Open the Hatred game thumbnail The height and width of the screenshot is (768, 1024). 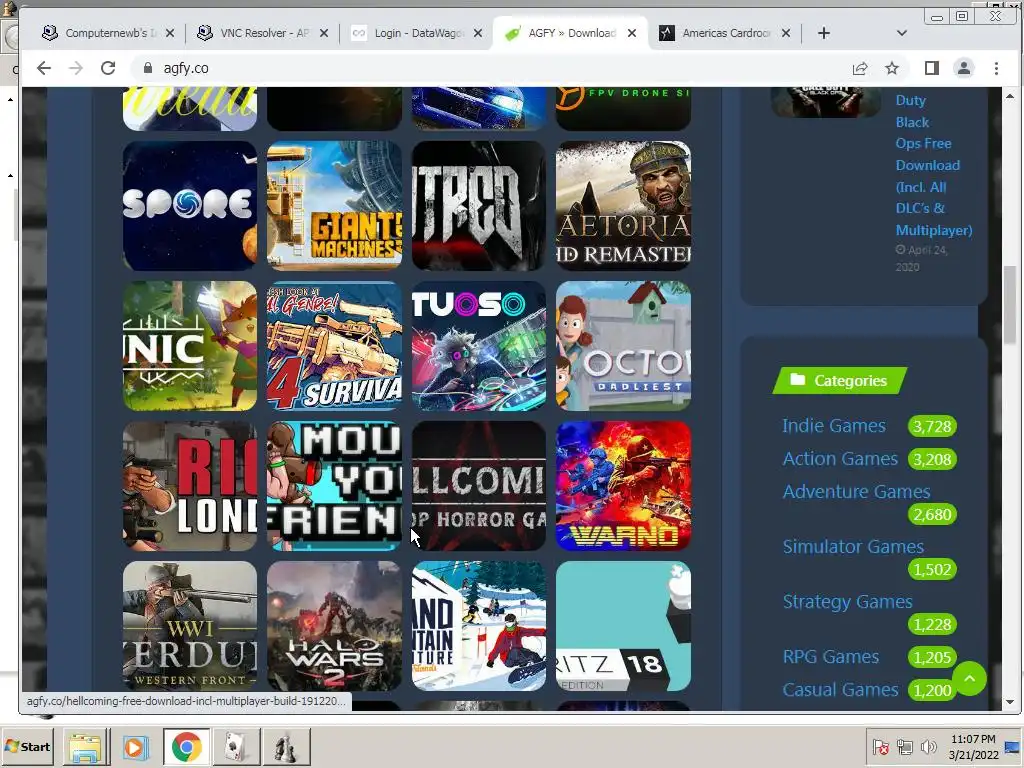(479, 206)
